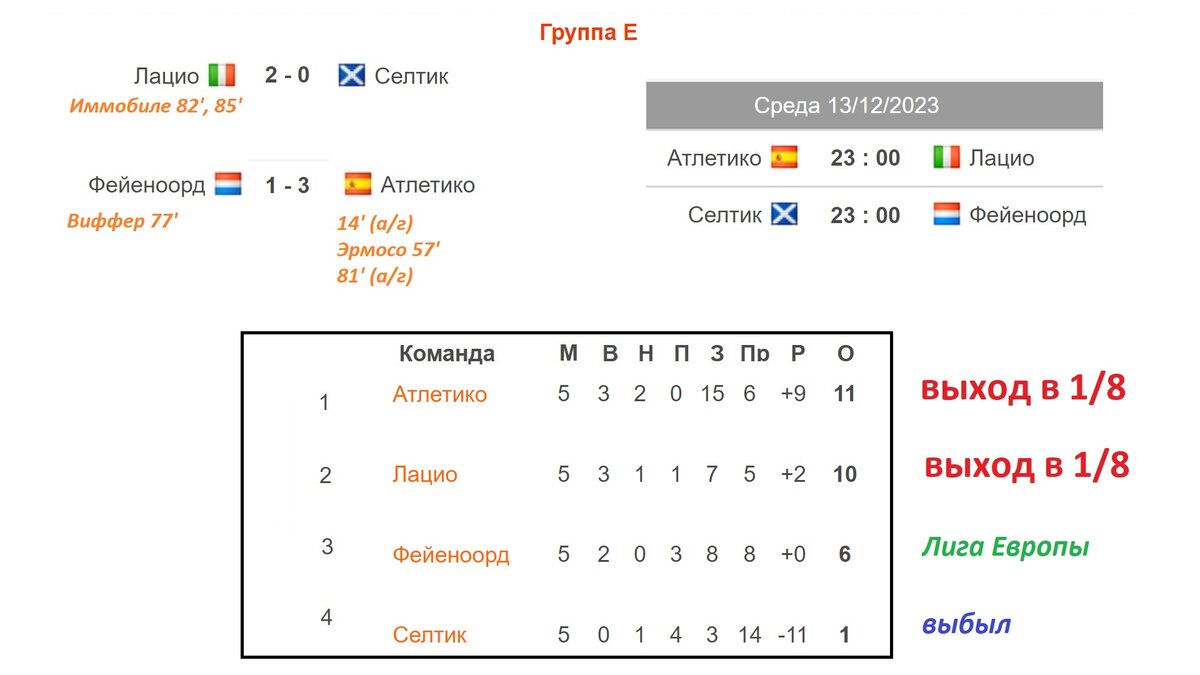Click Italian flag in the 23:00 Лацио fixture
Image resolution: width=1200 pixels, height=675 pixels.
point(946,157)
